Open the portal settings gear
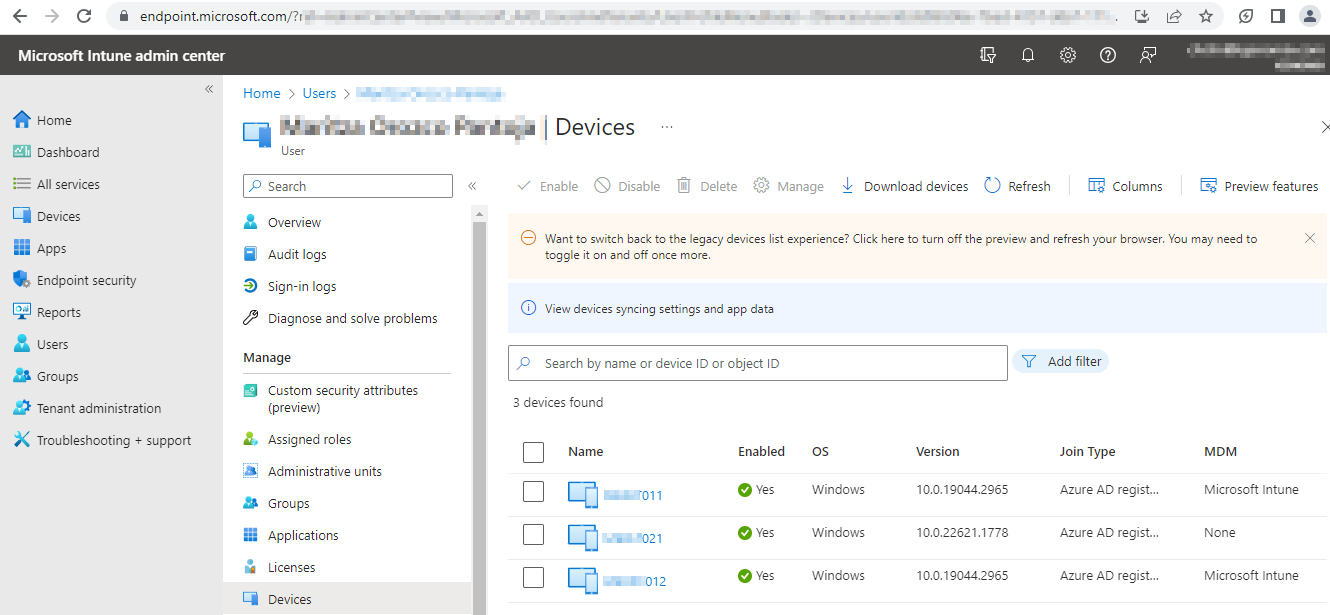Image resolution: width=1330 pixels, height=615 pixels. (x=1068, y=56)
